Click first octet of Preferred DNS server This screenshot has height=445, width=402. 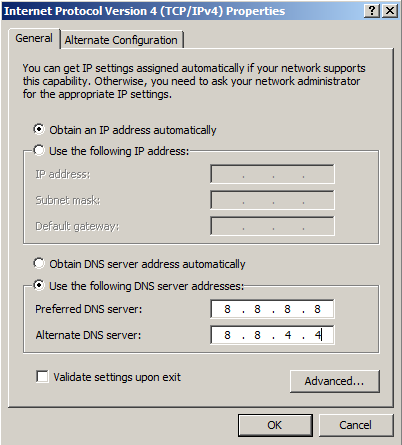(x=227, y=309)
